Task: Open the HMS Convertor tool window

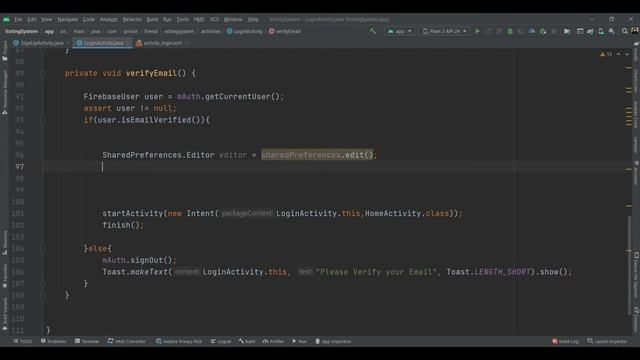Action: pyautogui.click(x=127, y=341)
